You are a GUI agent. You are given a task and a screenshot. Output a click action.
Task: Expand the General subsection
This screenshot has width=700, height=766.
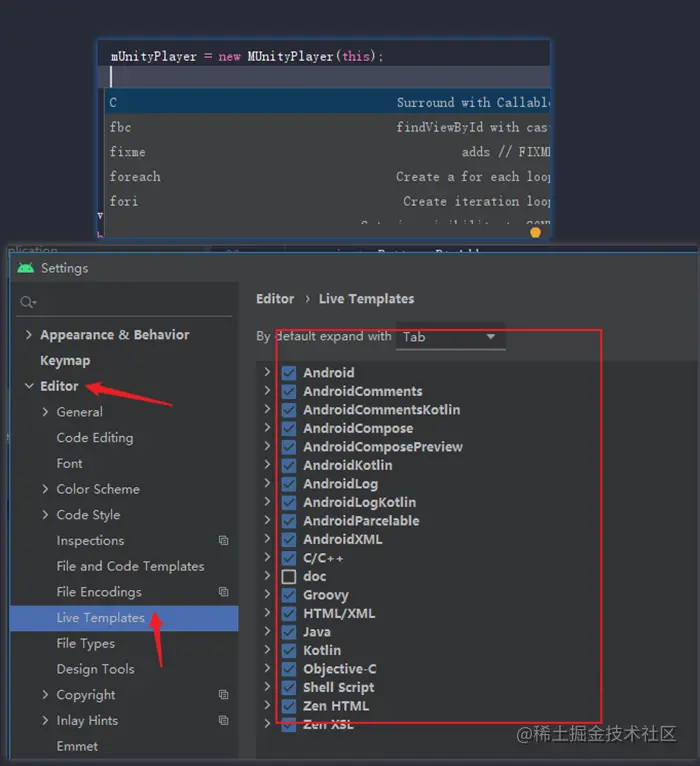[x=45, y=412]
